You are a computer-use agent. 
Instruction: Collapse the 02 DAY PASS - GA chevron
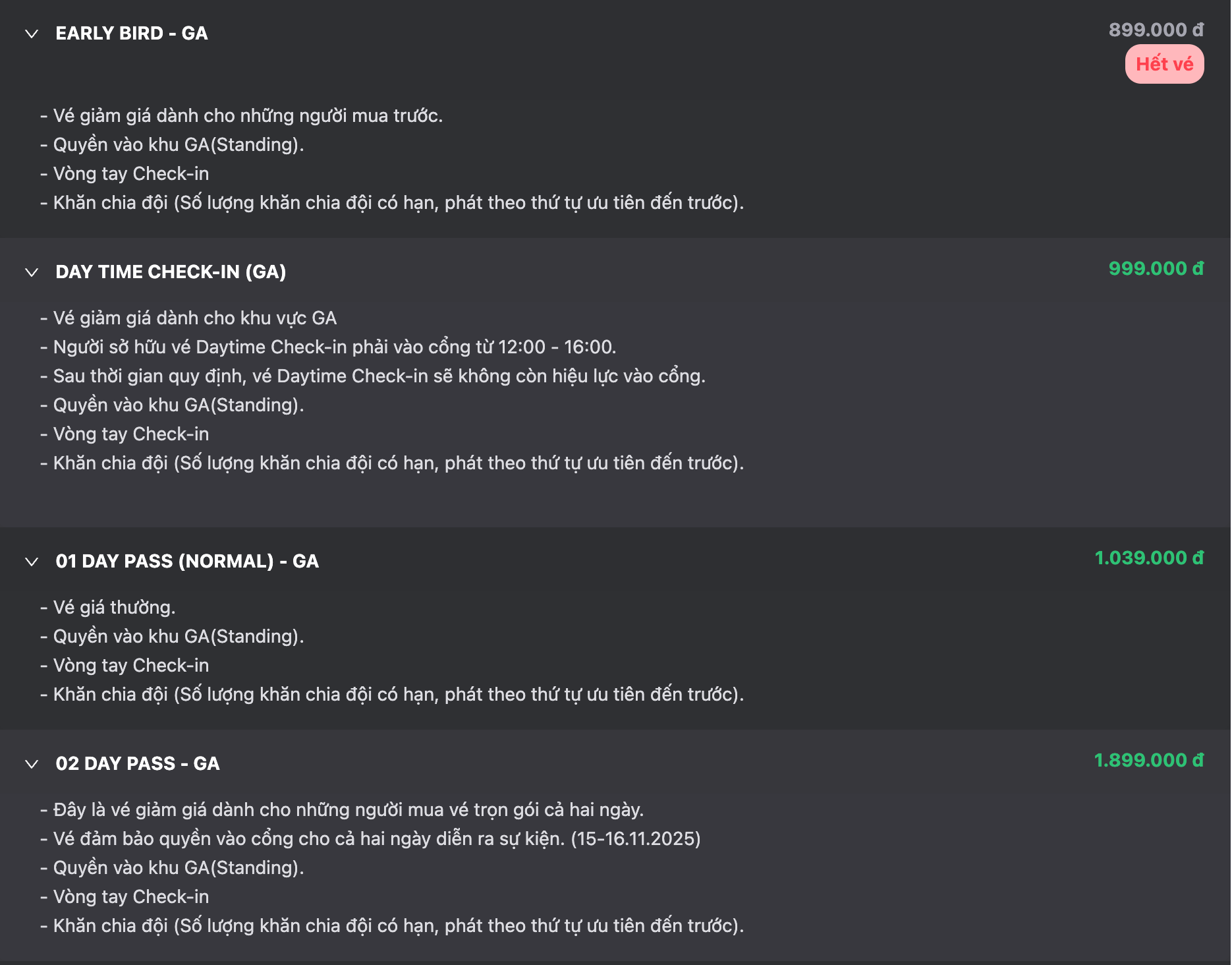coord(32,764)
